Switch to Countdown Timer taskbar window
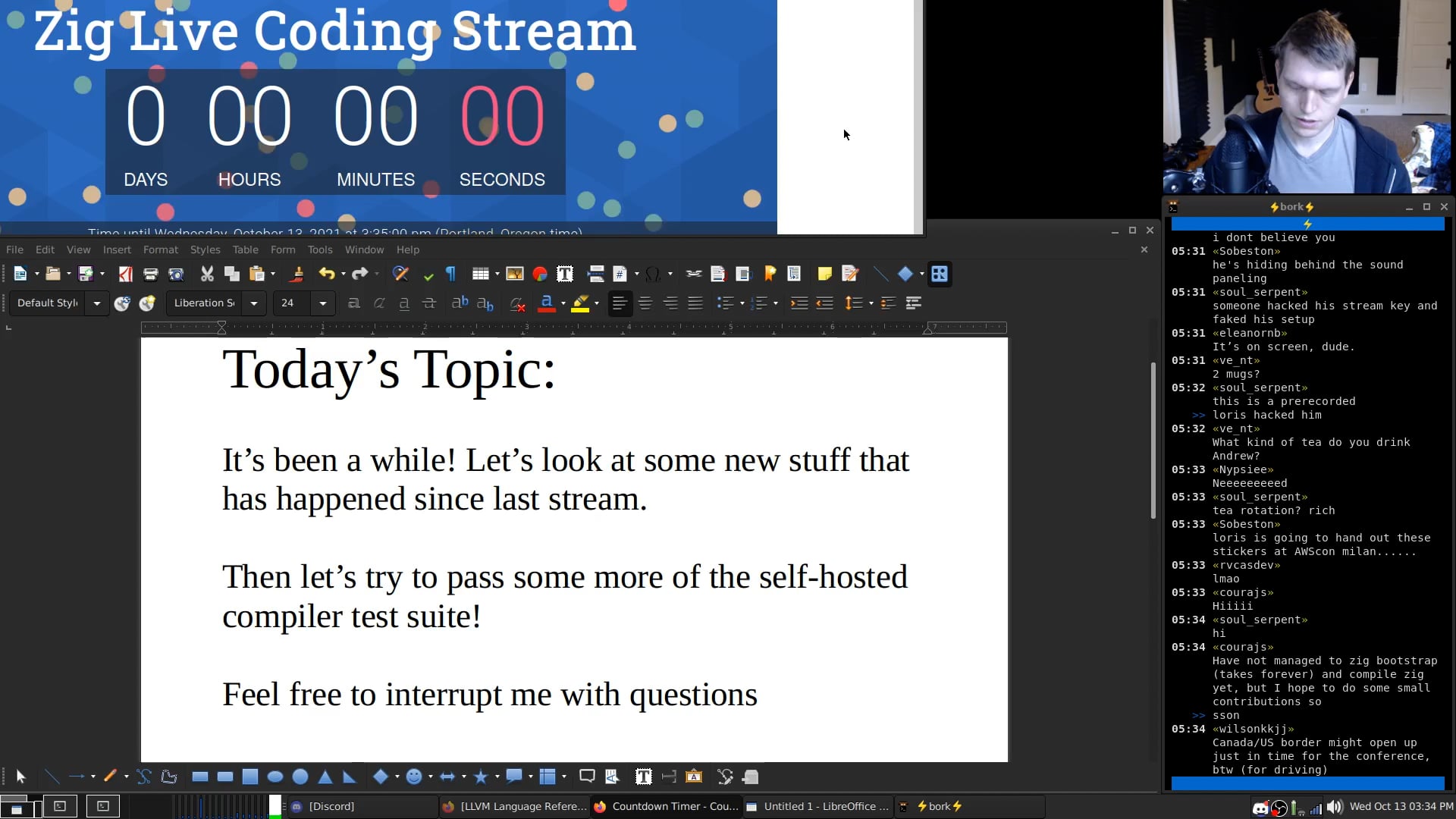Viewport: 1456px width, 819px height. 665,806
